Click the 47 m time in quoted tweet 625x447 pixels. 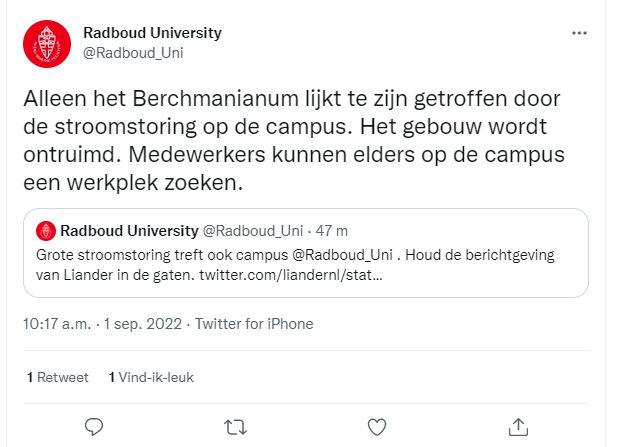332,231
